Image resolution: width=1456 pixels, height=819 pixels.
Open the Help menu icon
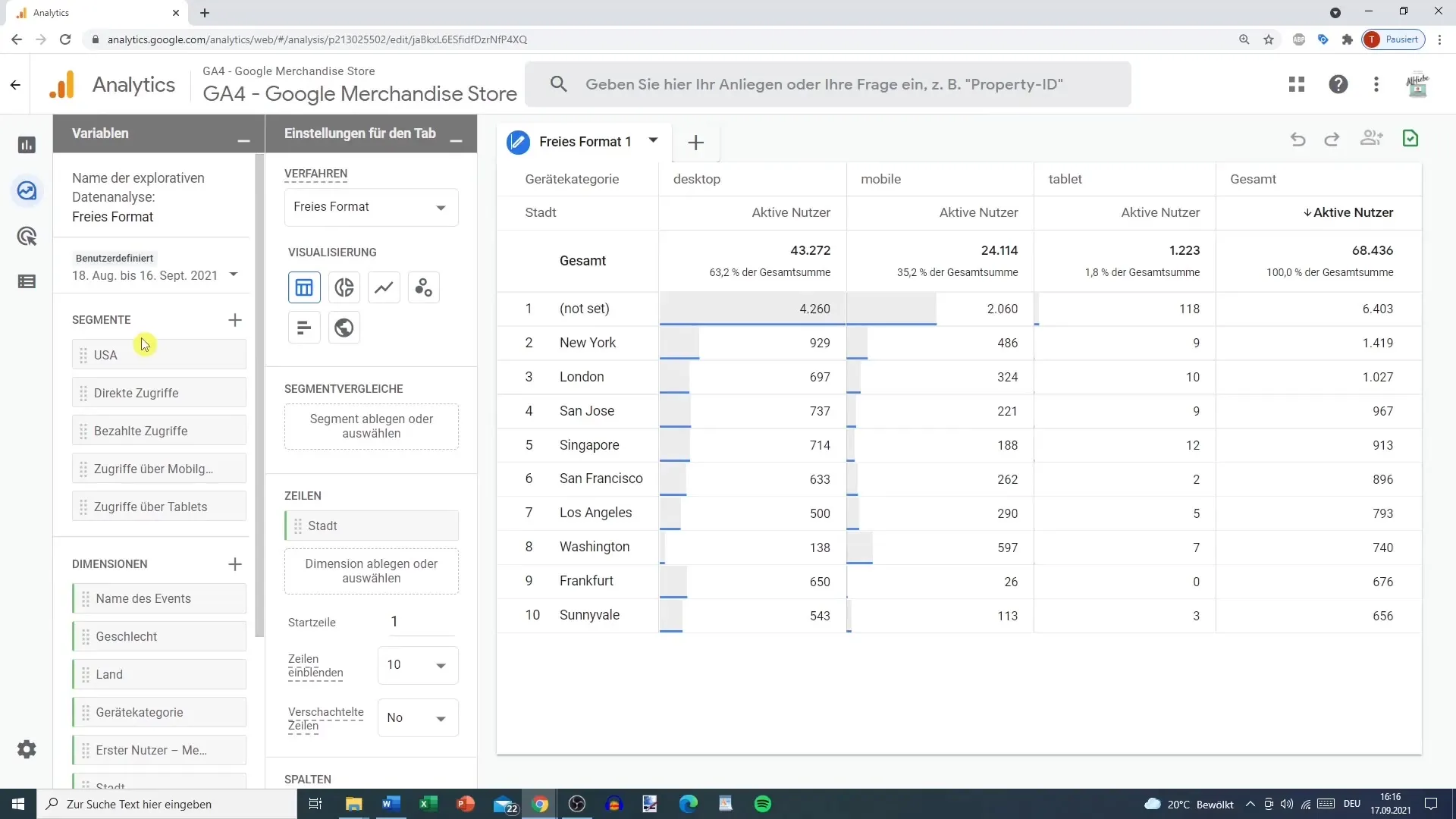pos(1338,84)
